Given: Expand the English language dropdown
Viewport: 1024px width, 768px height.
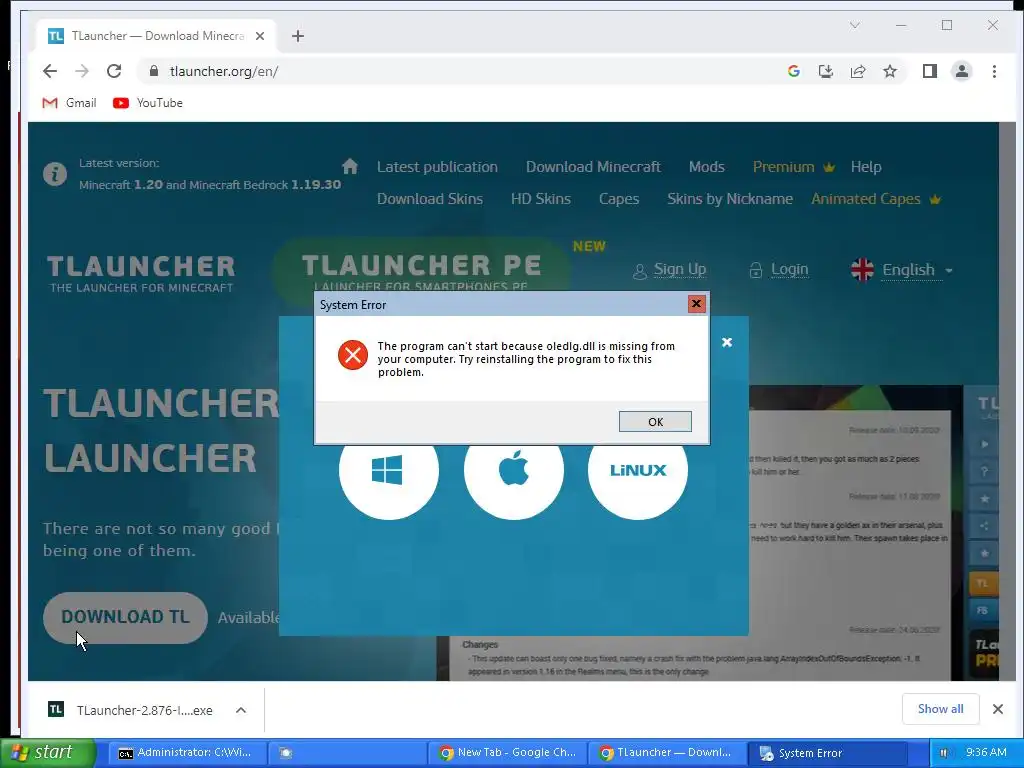Looking at the screenshot, I should coord(902,270).
